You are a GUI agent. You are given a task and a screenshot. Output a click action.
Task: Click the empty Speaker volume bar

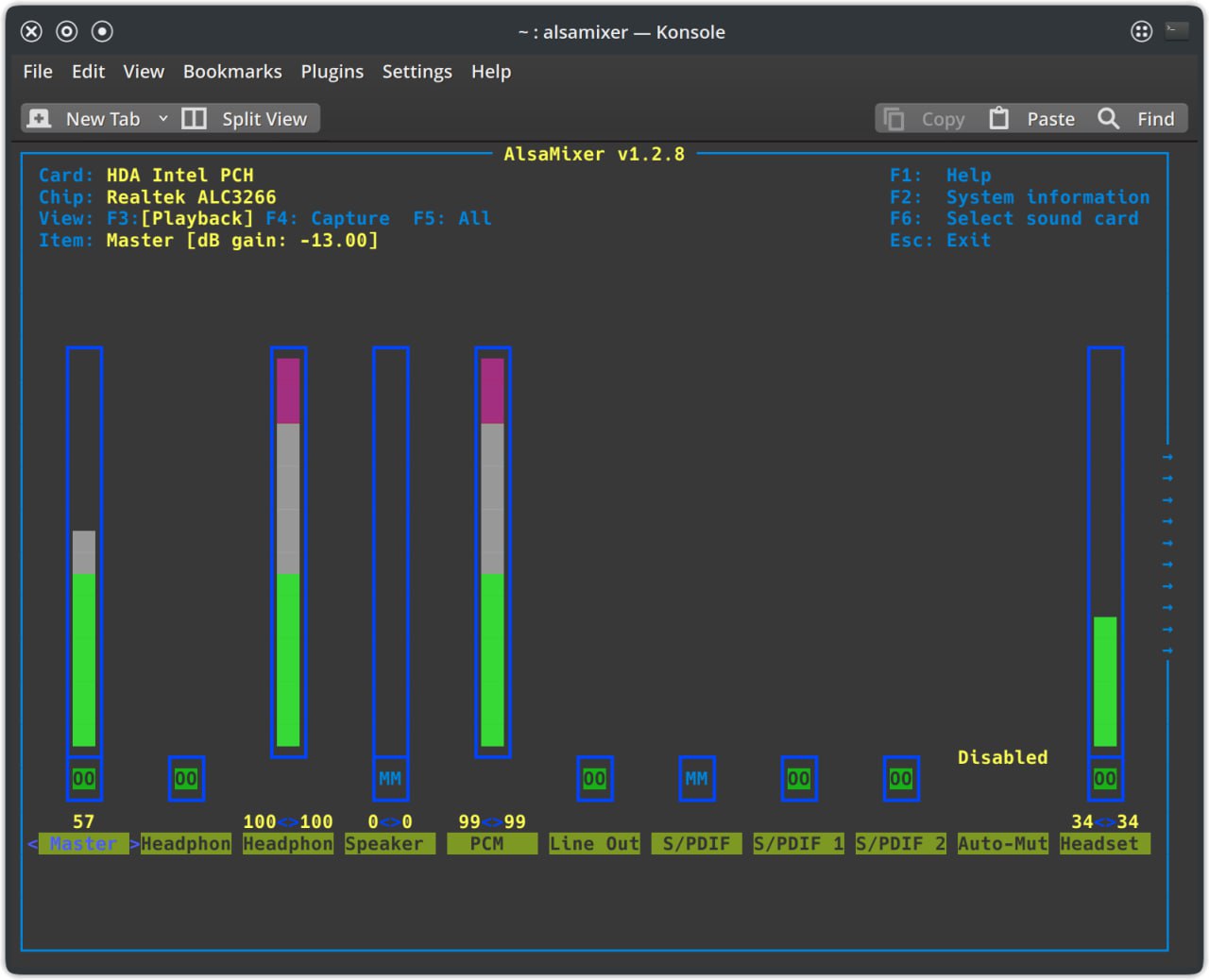pos(390,551)
